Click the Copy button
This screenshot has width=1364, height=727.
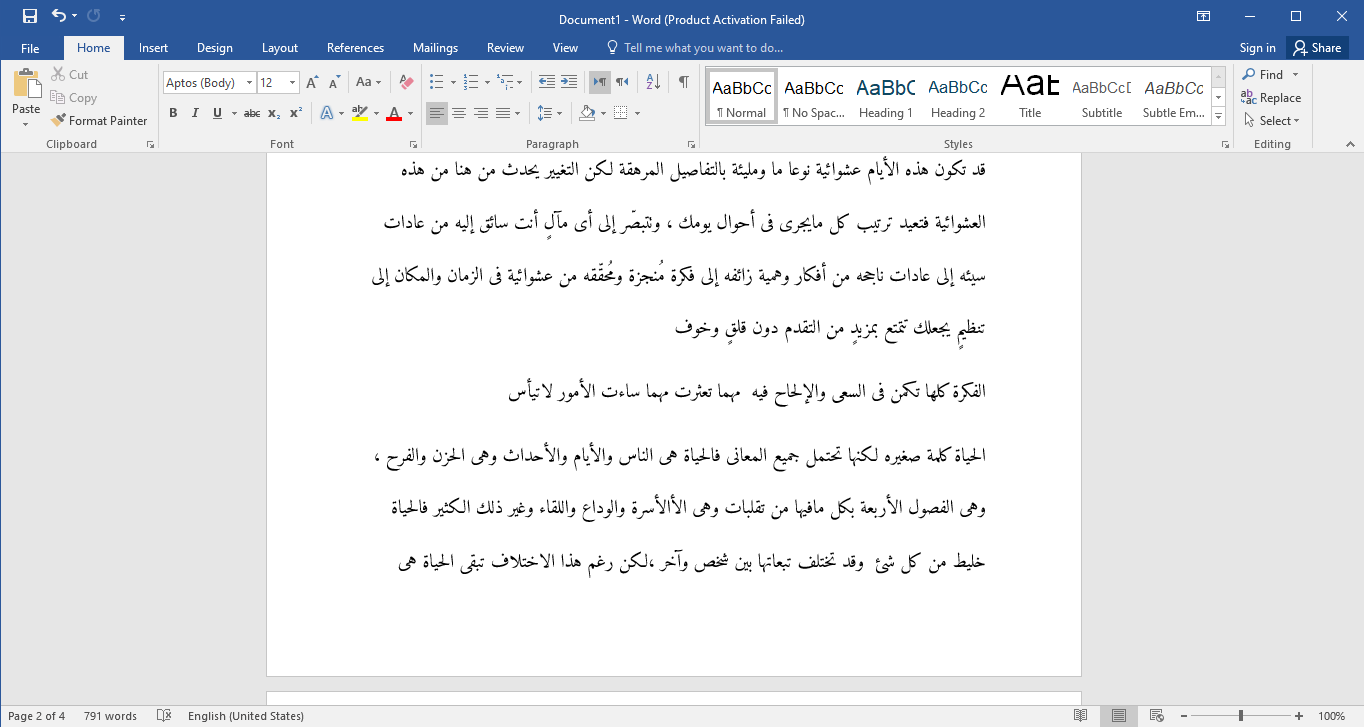click(x=73, y=98)
